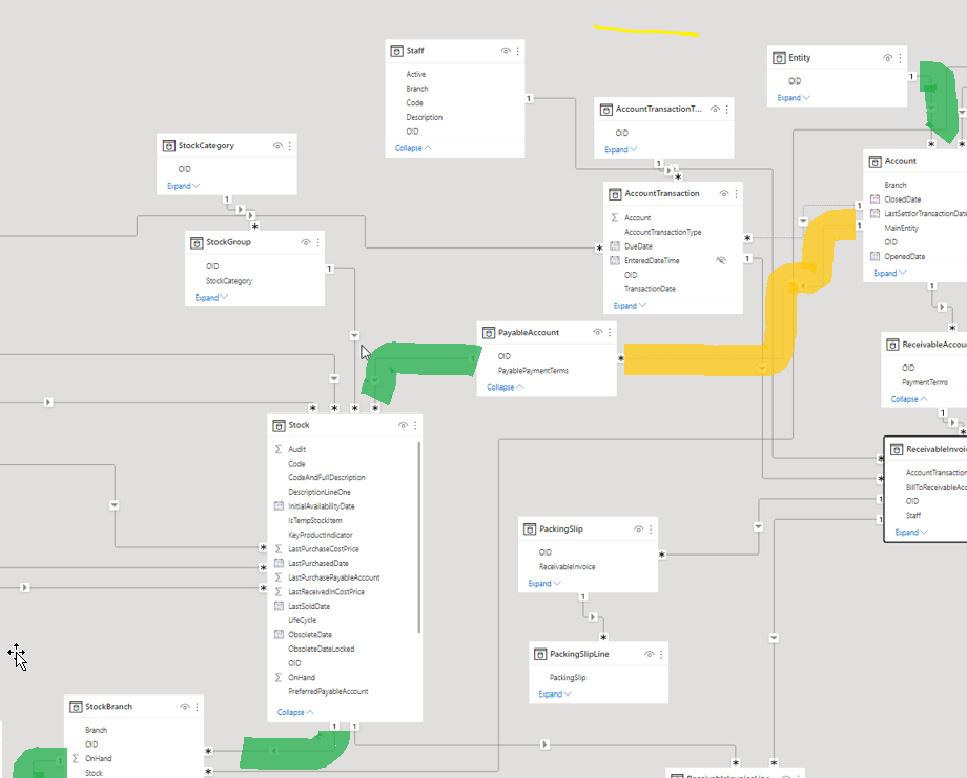Viewport: 967px width, 778px height.
Task: Select the LastPurchaseCostPrice field in Stock
Action: pos(323,549)
